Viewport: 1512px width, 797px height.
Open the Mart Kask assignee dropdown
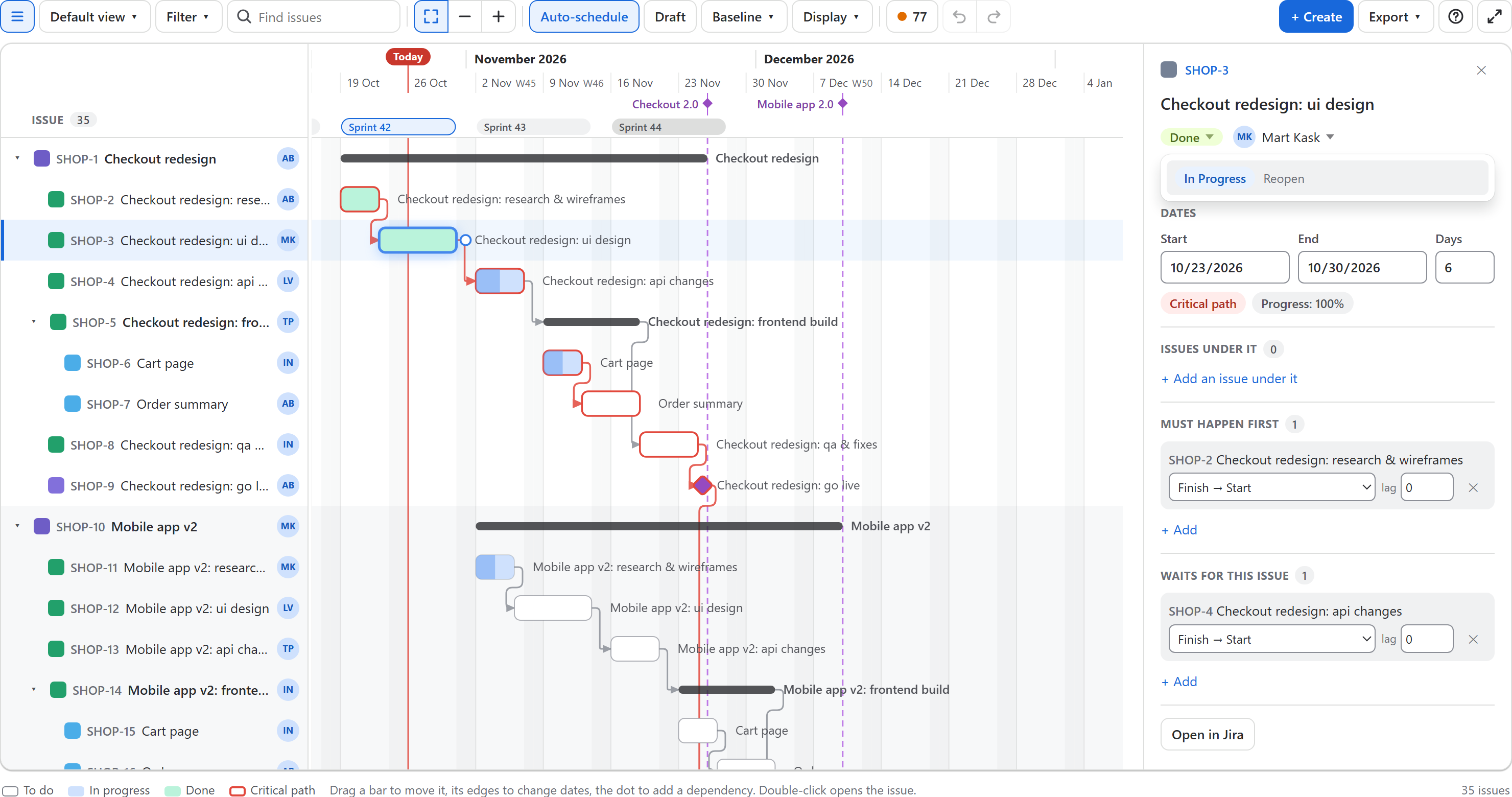coord(1284,137)
